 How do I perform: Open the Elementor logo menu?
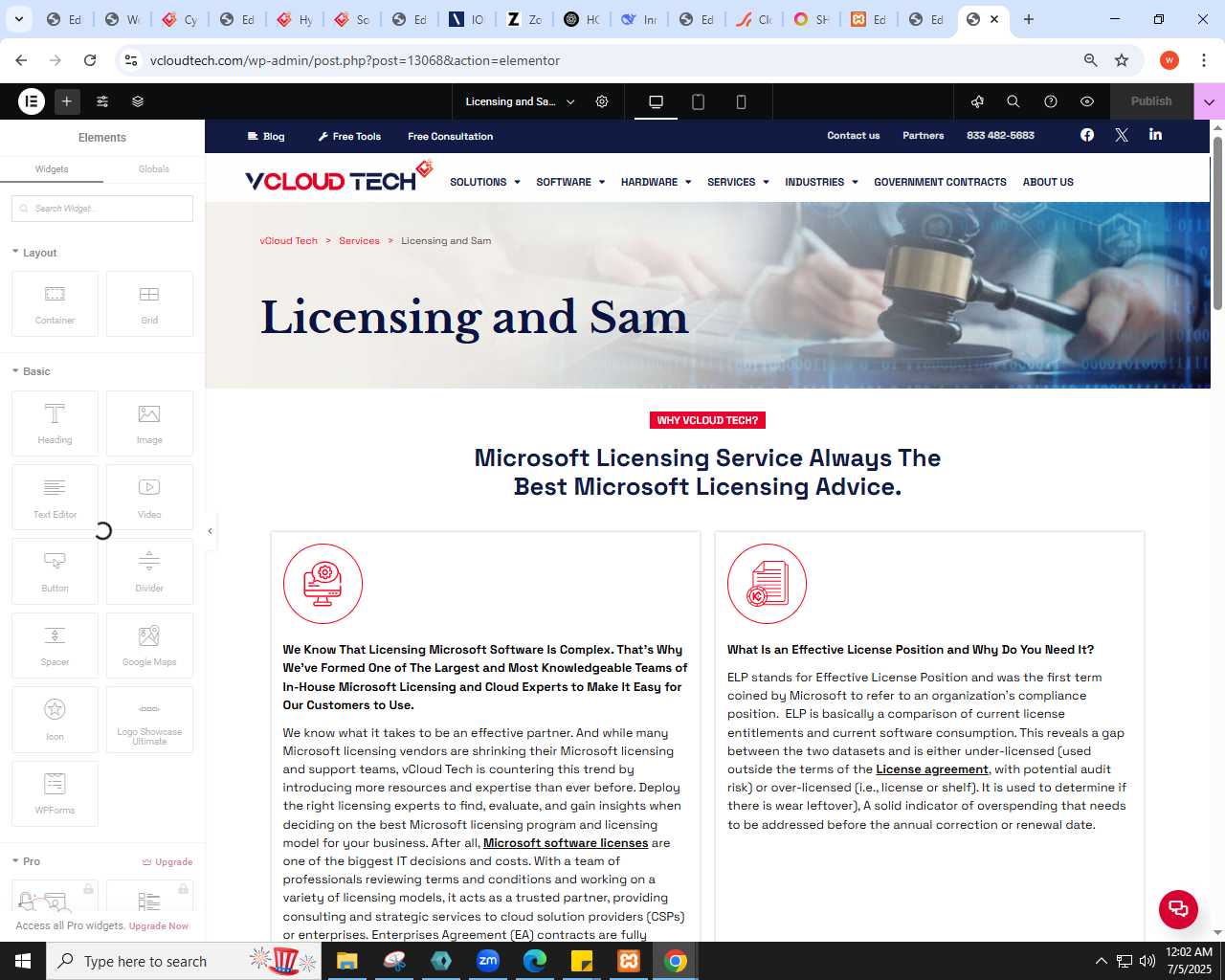(32, 100)
